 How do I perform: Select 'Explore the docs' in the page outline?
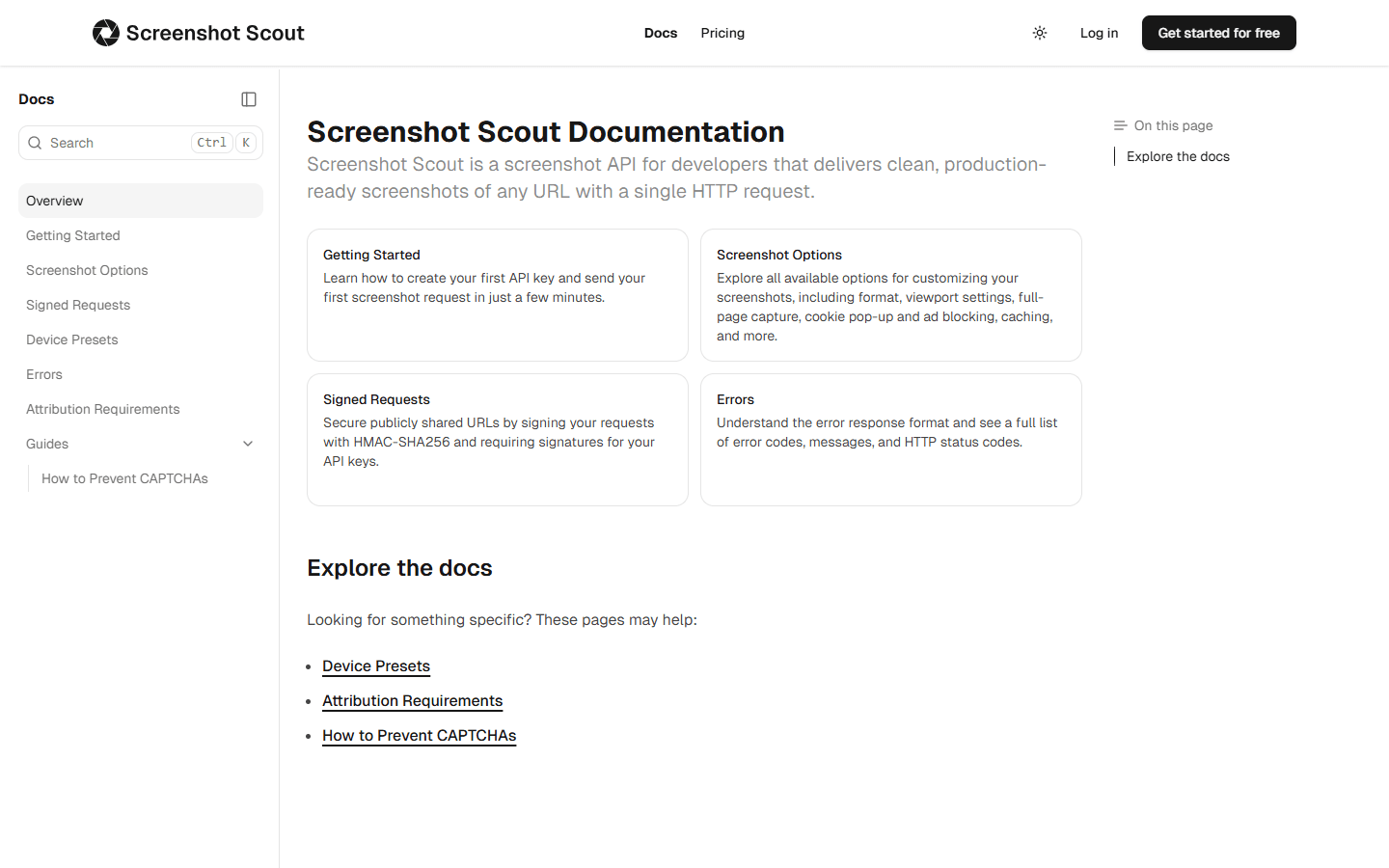point(1178,155)
